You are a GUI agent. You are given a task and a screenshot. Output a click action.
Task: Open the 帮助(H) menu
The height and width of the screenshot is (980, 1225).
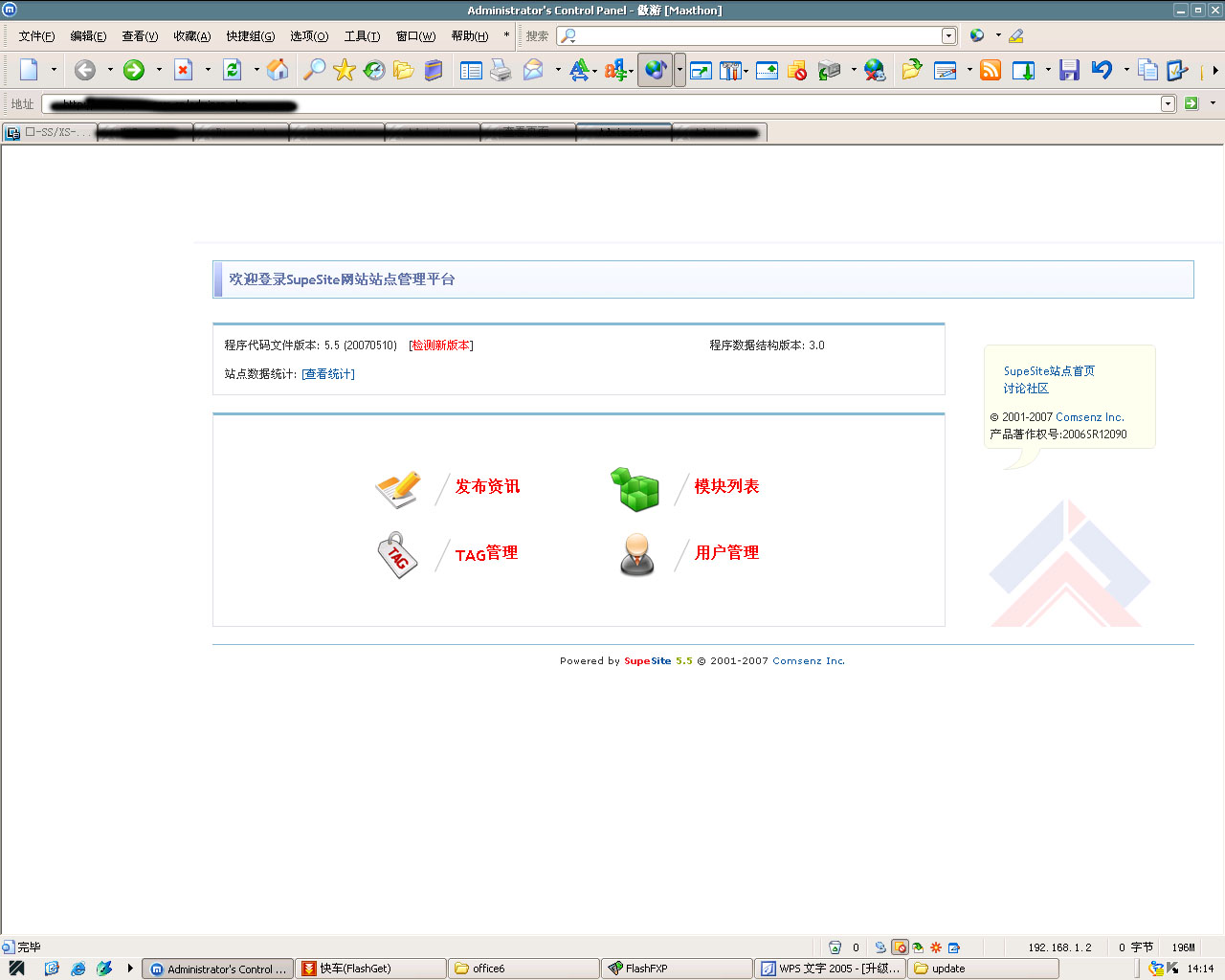(x=469, y=36)
